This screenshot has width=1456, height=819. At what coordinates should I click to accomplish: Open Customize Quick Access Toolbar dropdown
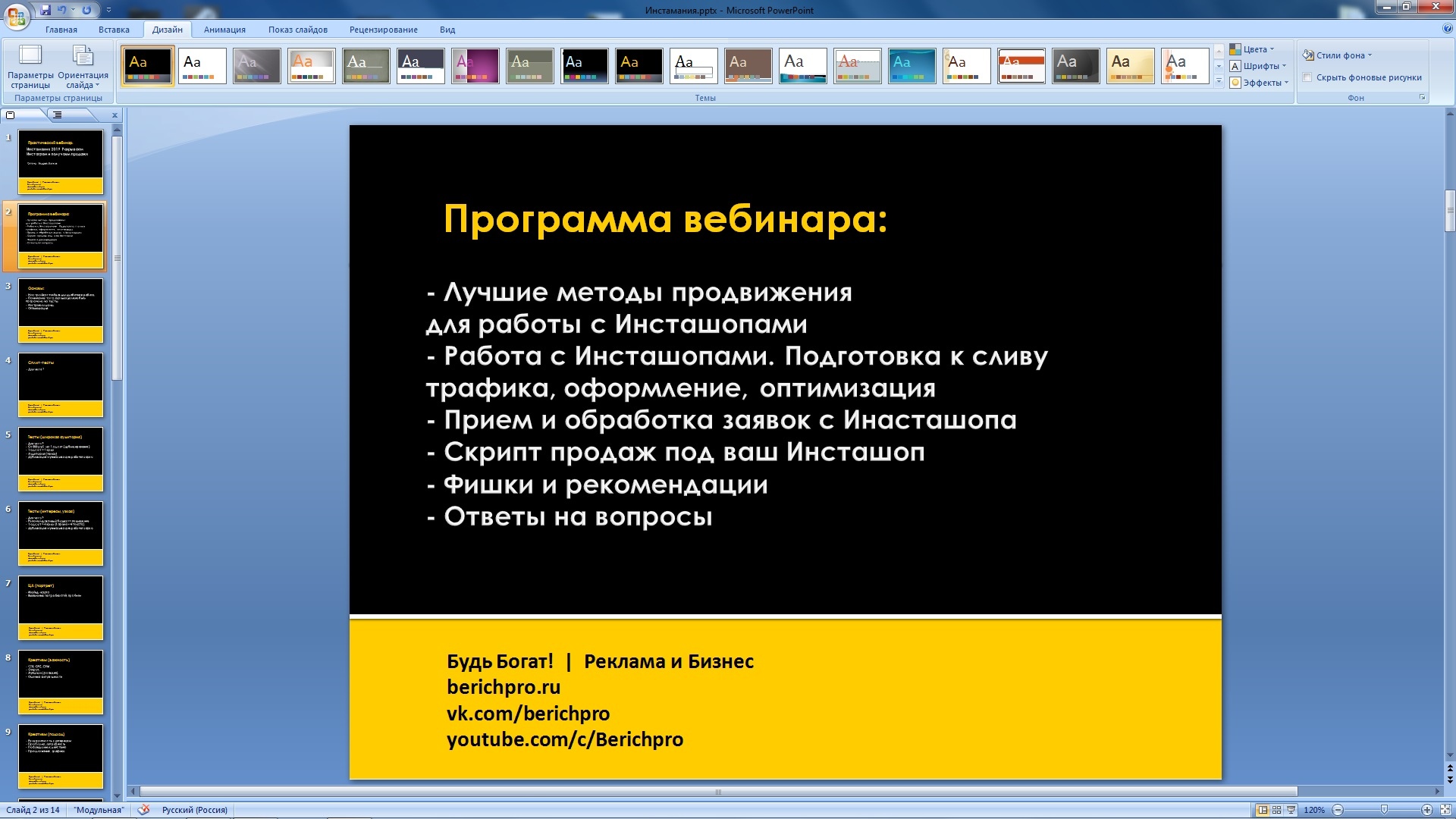tap(108, 10)
